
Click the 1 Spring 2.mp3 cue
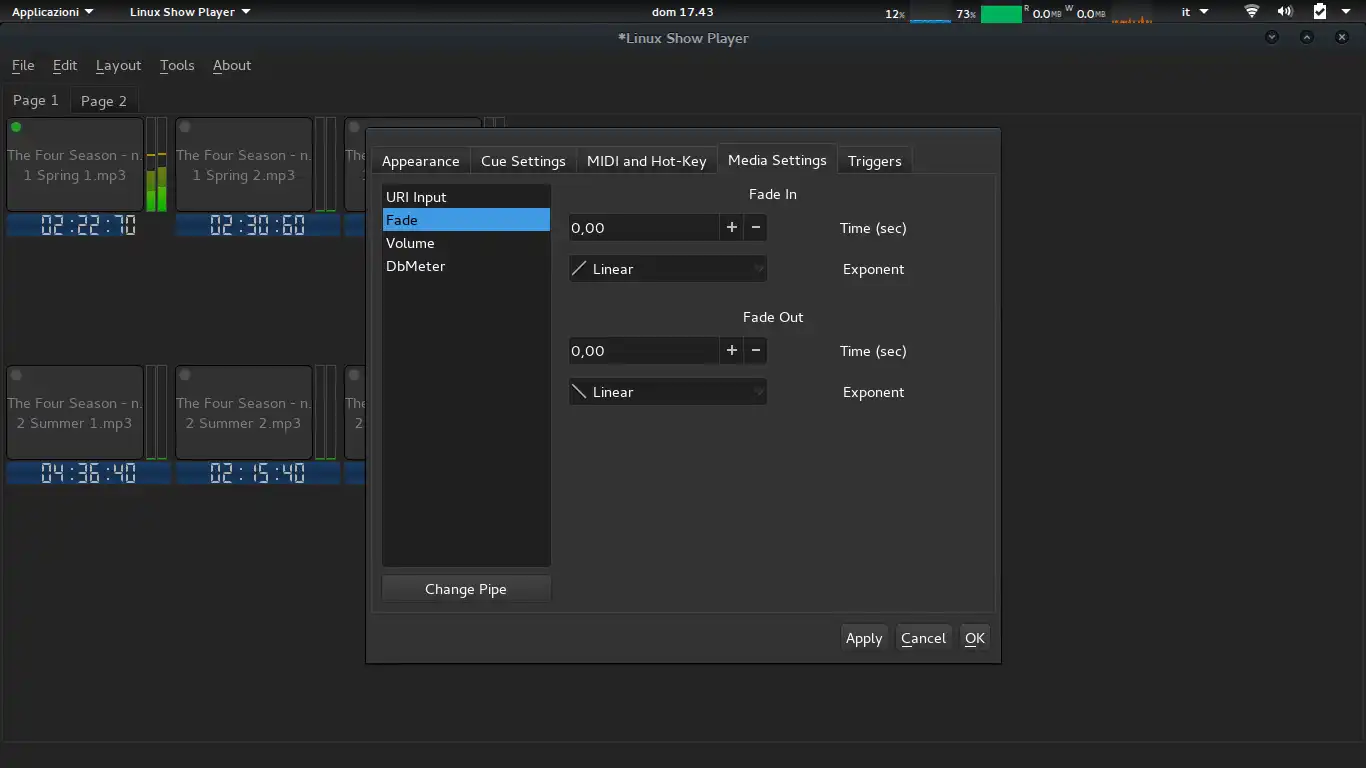244,165
